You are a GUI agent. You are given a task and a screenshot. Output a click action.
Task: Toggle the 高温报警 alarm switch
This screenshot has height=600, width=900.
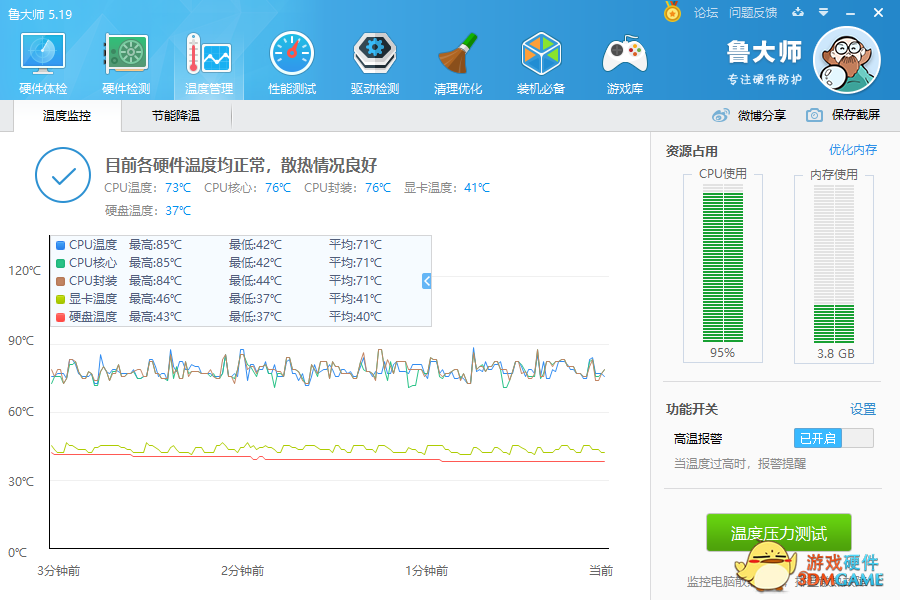[833, 438]
